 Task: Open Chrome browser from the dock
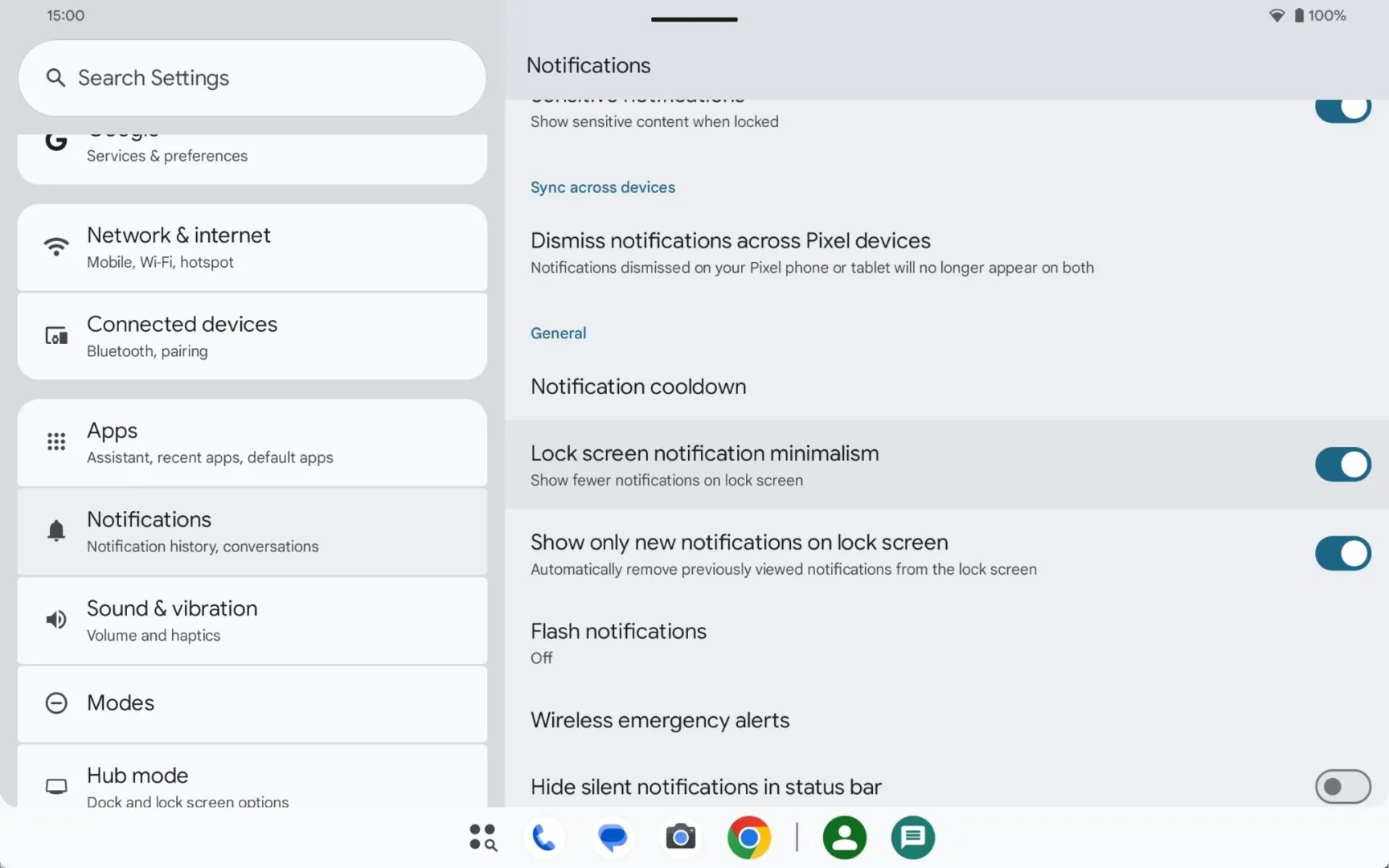(x=749, y=837)
